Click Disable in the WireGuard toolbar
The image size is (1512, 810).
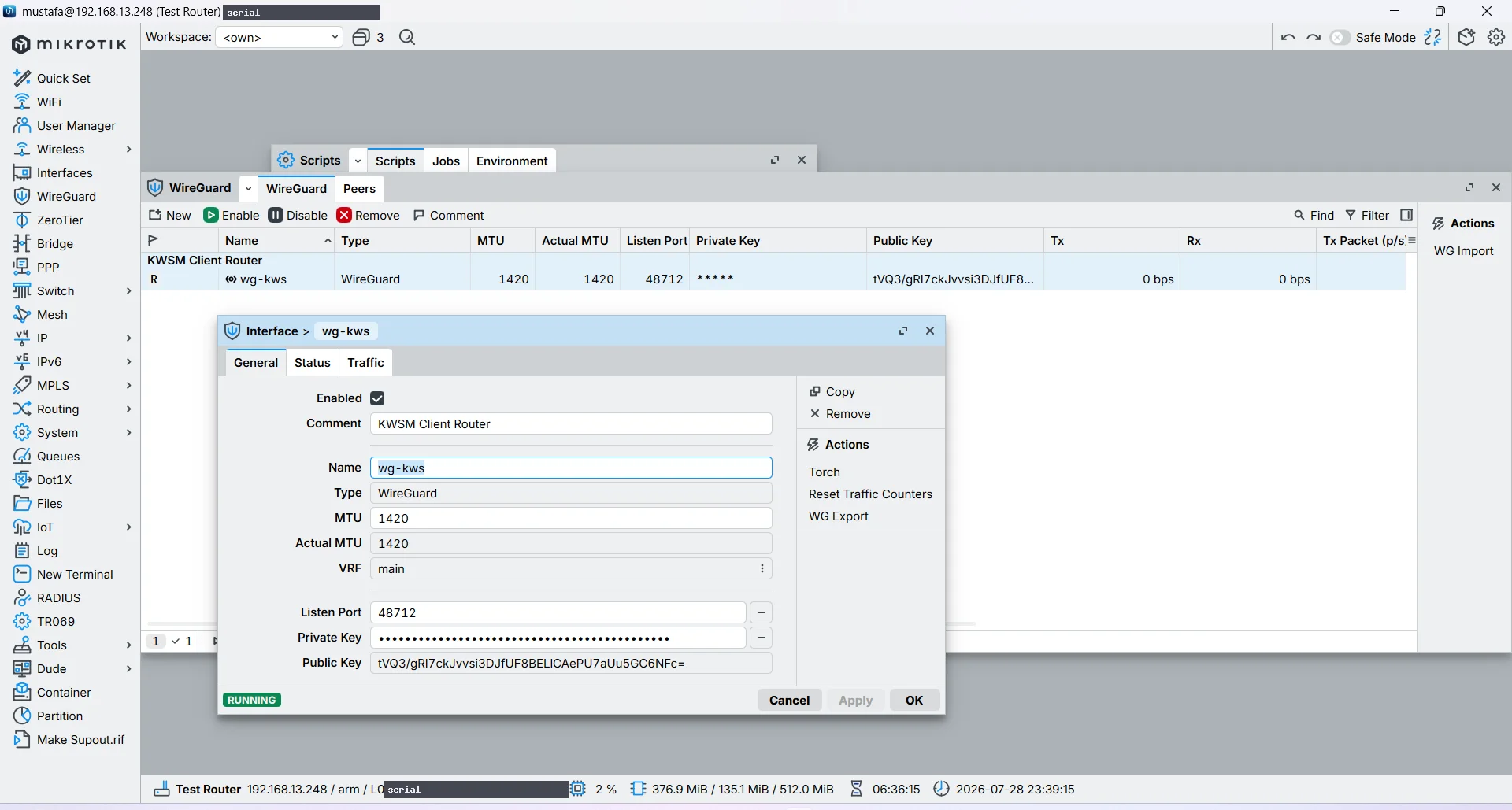[x=298, y=215]
